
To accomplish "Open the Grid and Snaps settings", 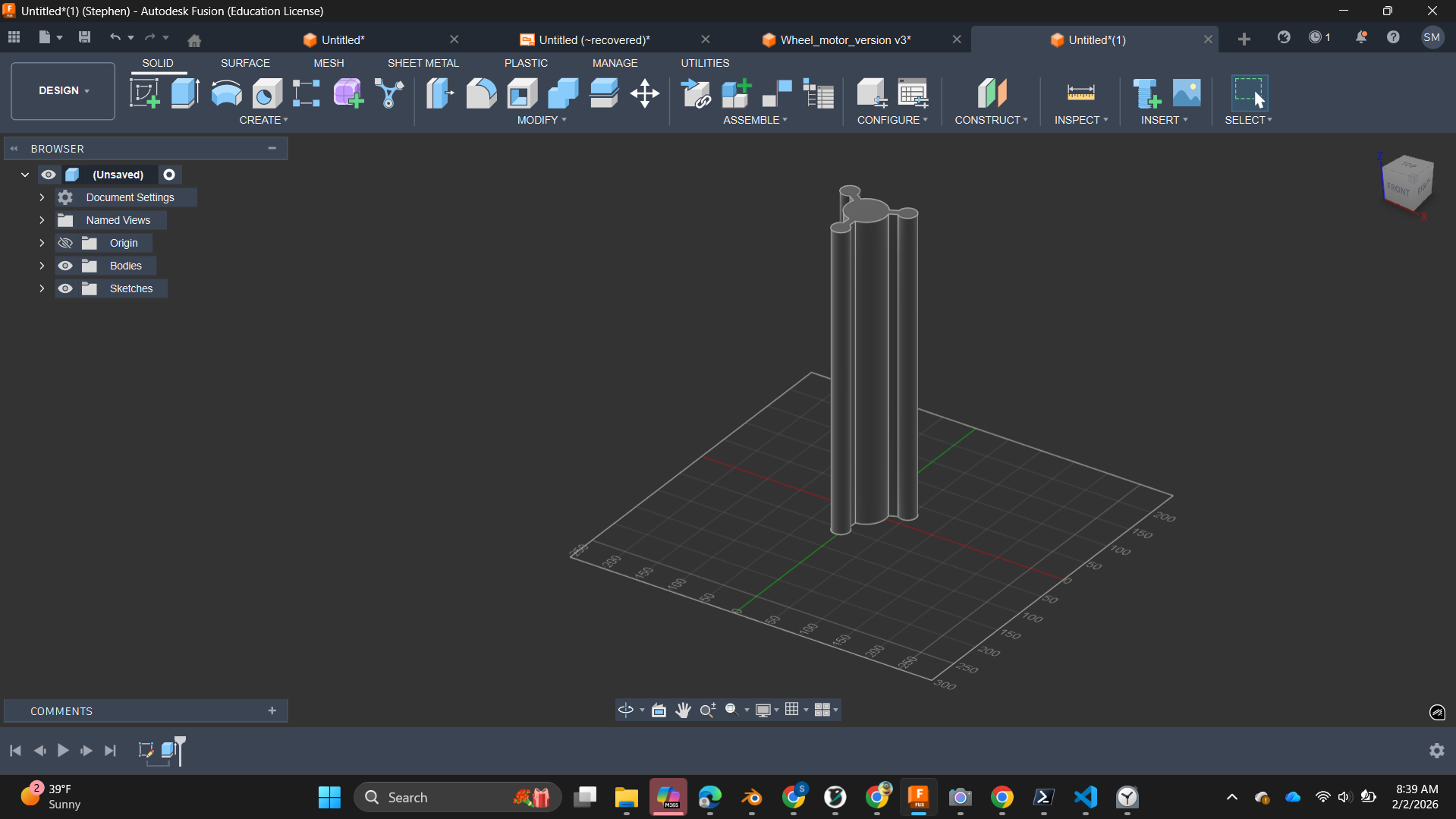I will click(x=792, y=710).
